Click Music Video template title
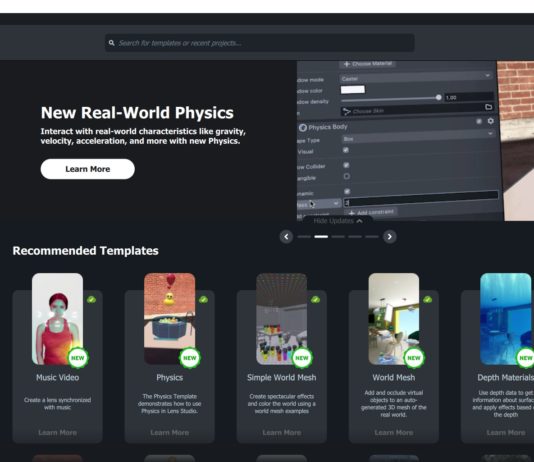 [58, 377]
